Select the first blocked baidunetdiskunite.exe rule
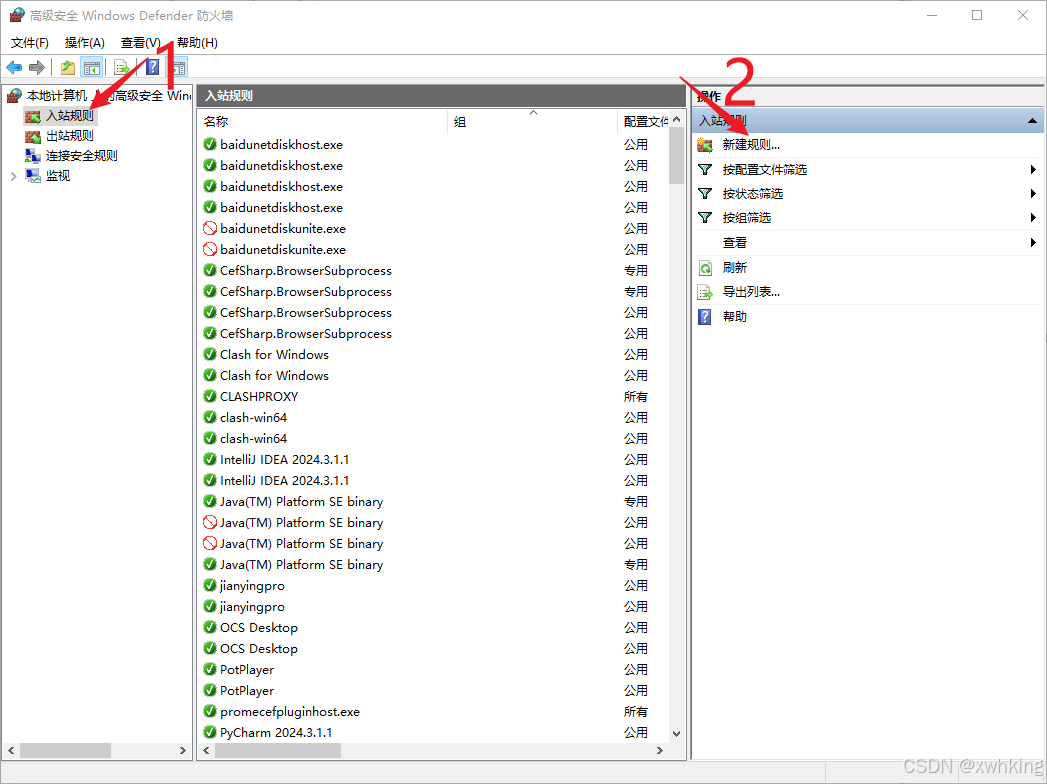 click(x=283, y=228)
